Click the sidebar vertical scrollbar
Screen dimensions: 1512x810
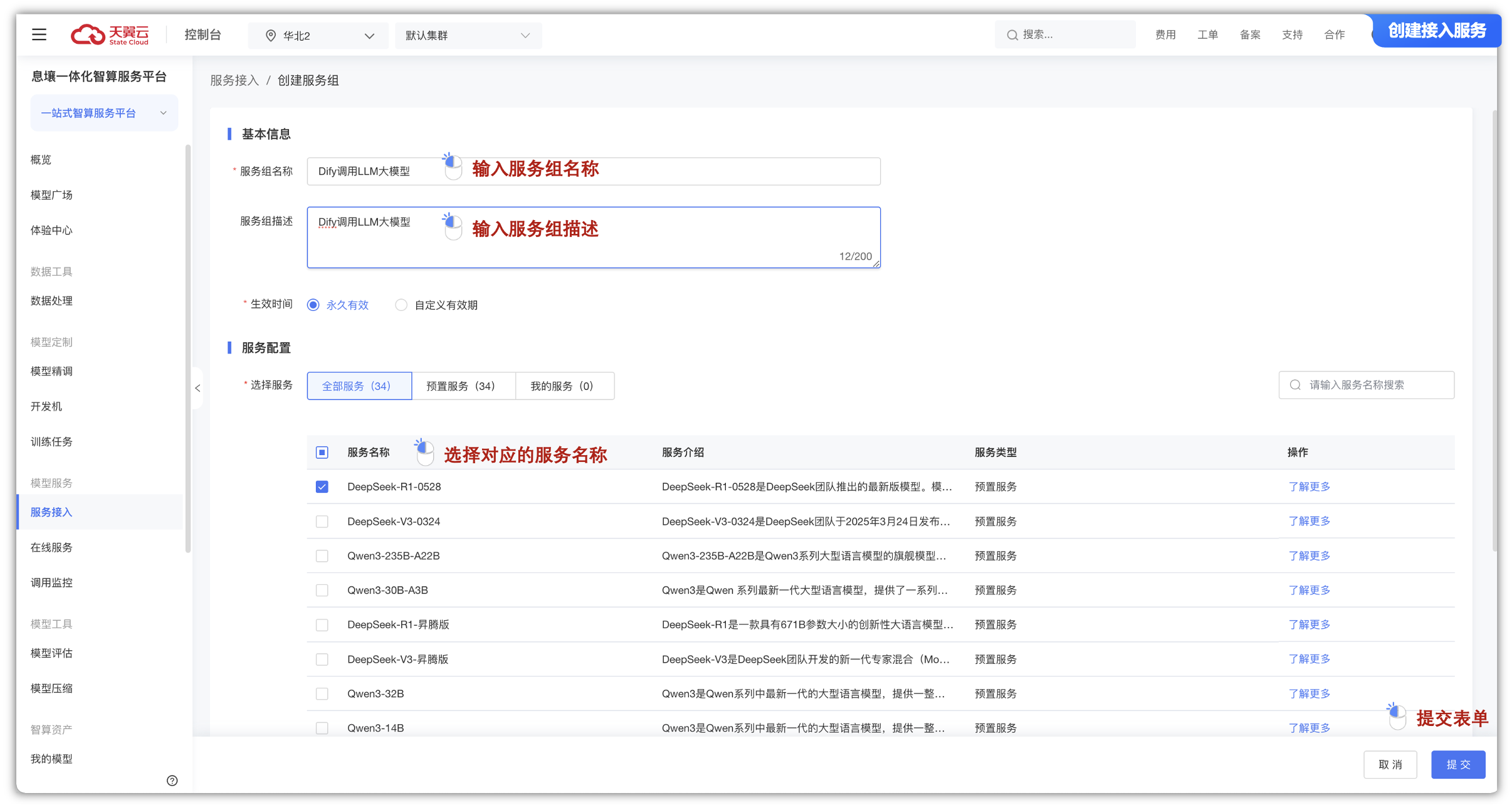pos(188,348)
